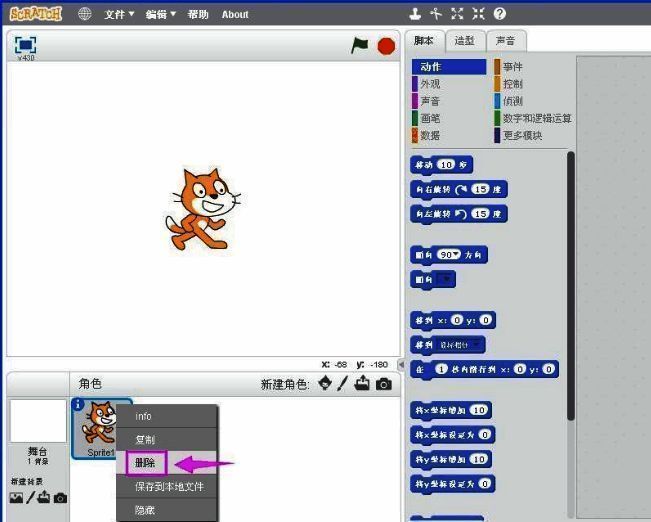The width and height of the screenshot is (651, 522).
Task: Select the stamp duplicate tool in top toolbar
Action: point(415,14)
